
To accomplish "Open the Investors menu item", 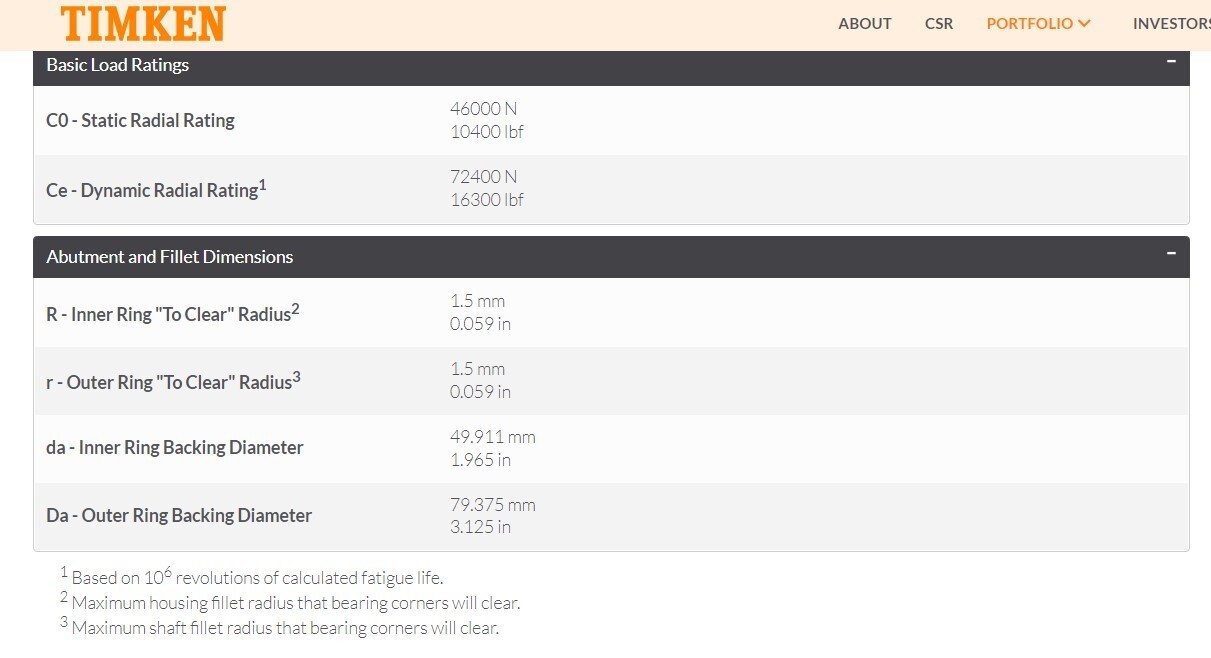I will click(1171, 23).
